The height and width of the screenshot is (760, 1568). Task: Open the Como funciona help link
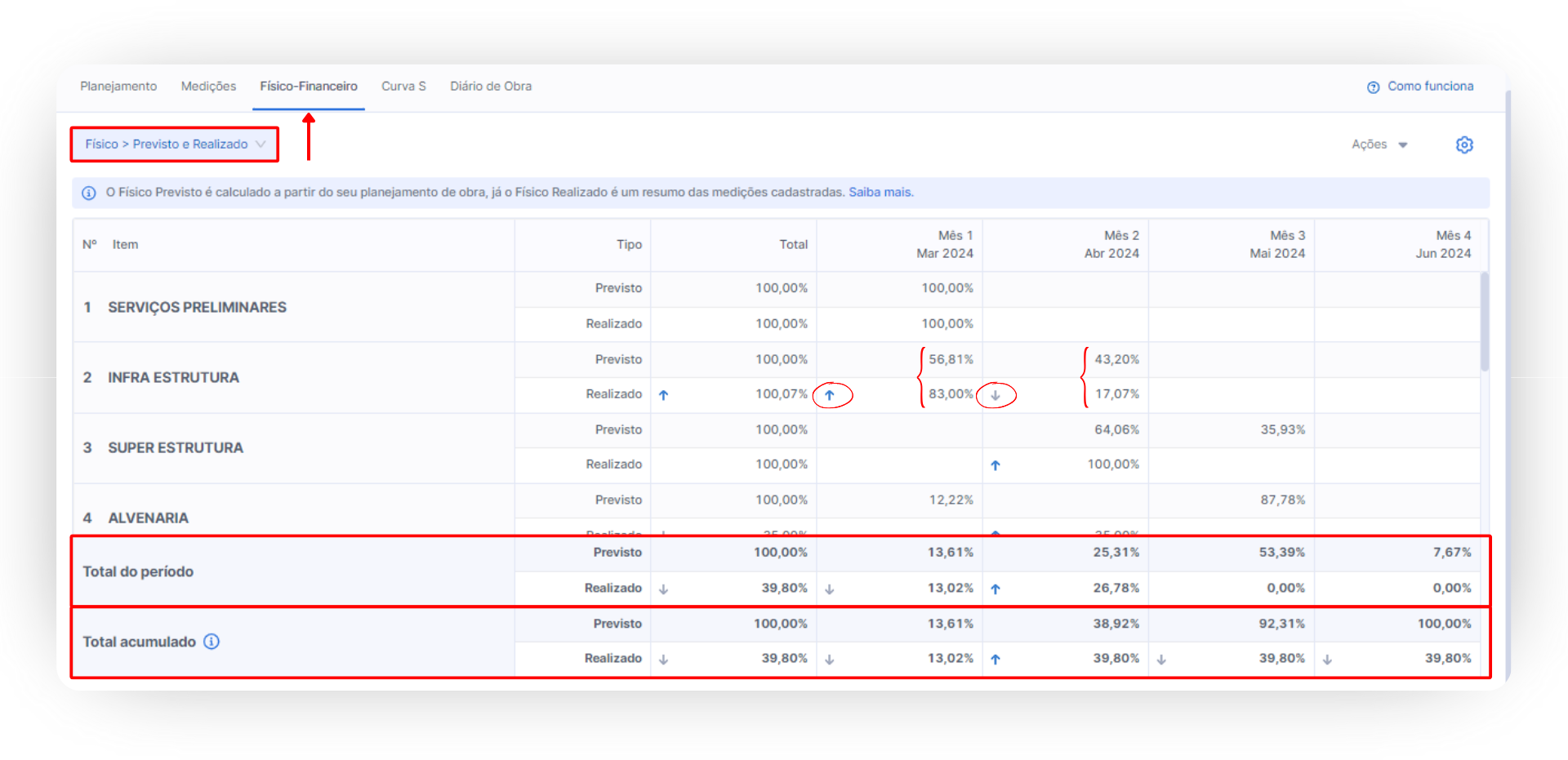1430,87
